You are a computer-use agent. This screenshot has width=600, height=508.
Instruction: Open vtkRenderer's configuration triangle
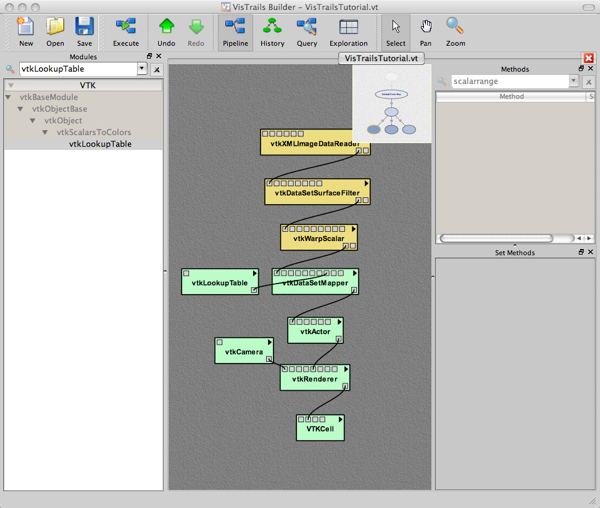pyautogui.click(x=346, y=369)
